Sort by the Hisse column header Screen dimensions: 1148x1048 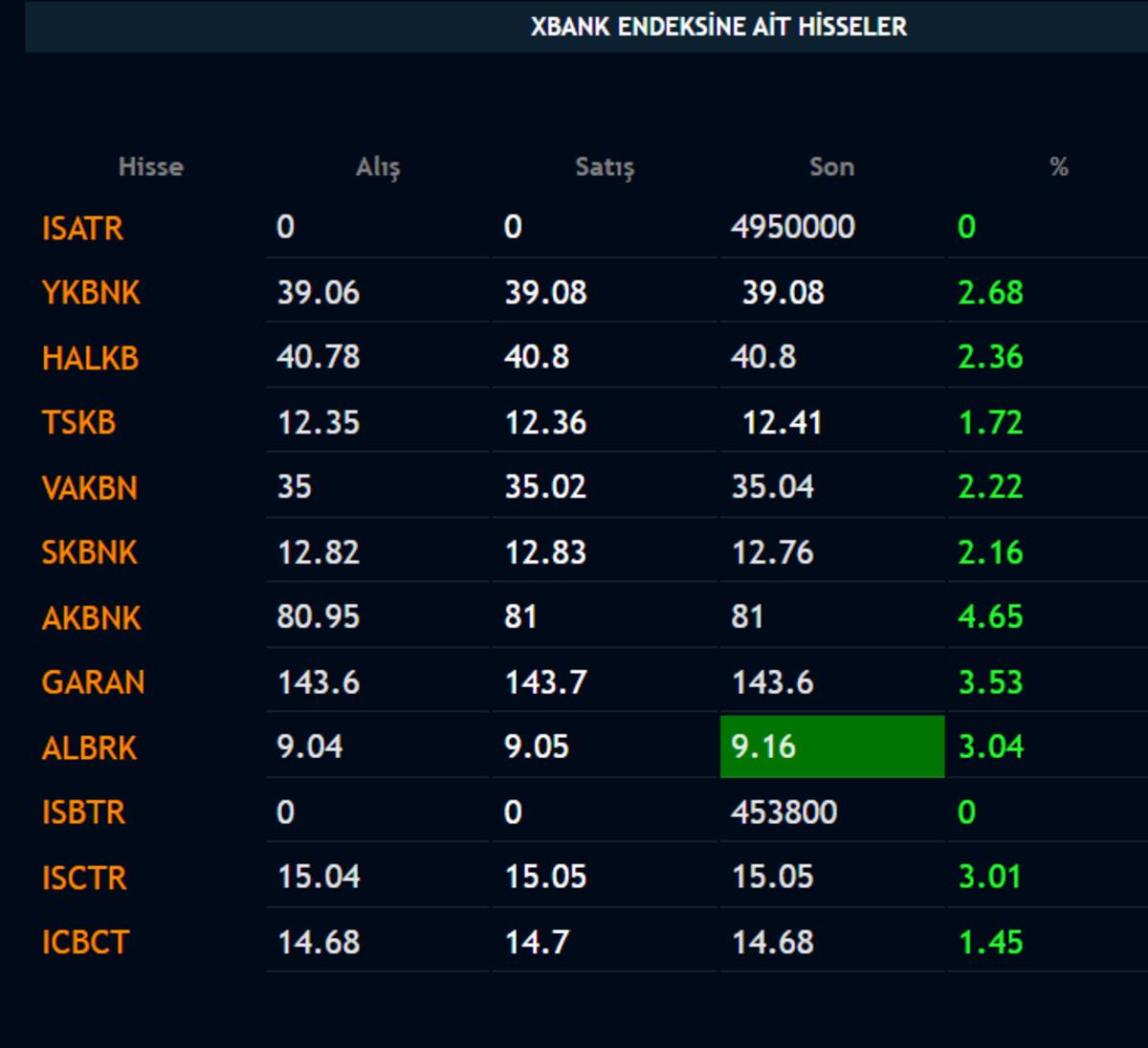point(150,167)
